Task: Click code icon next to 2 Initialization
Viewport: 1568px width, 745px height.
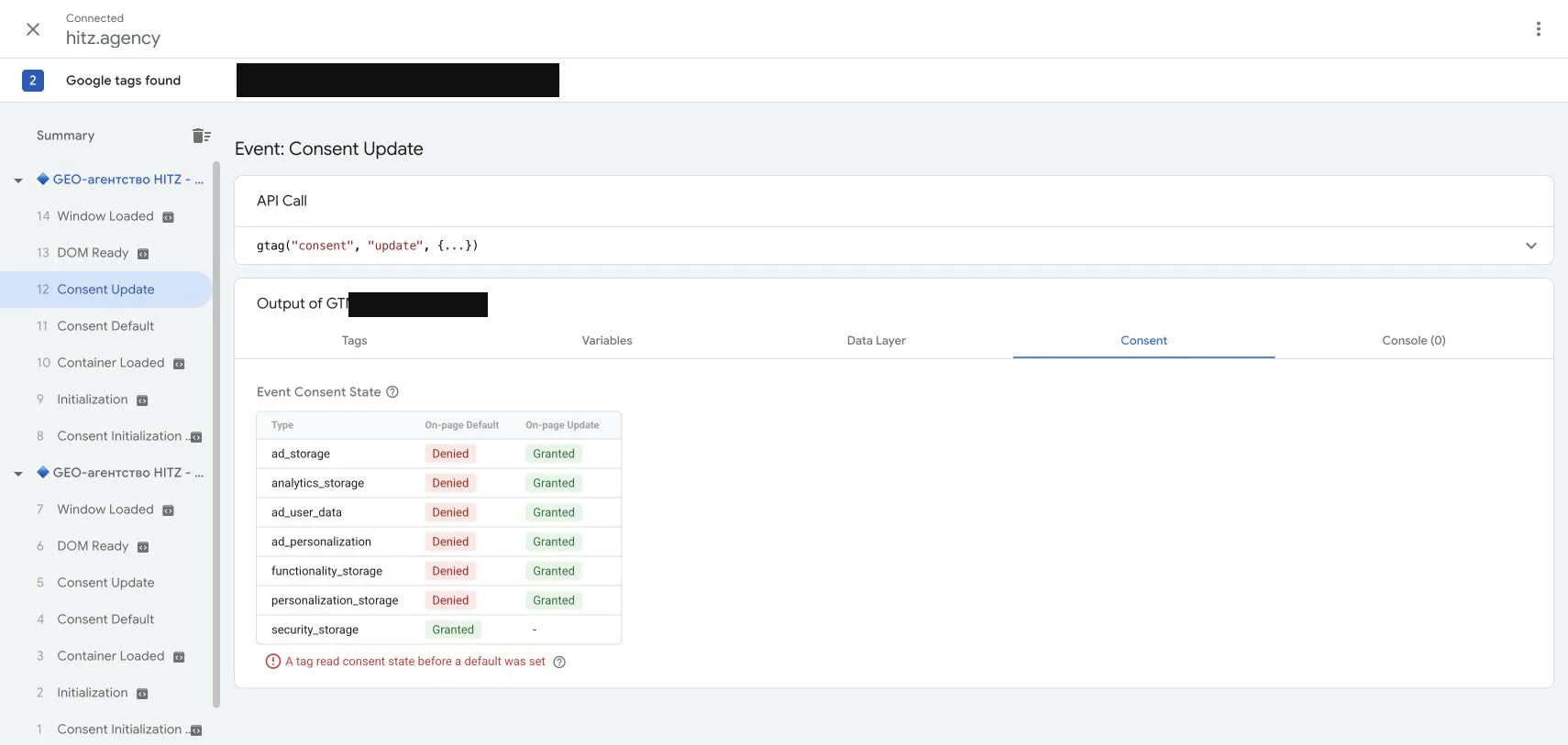Action: 142,694
